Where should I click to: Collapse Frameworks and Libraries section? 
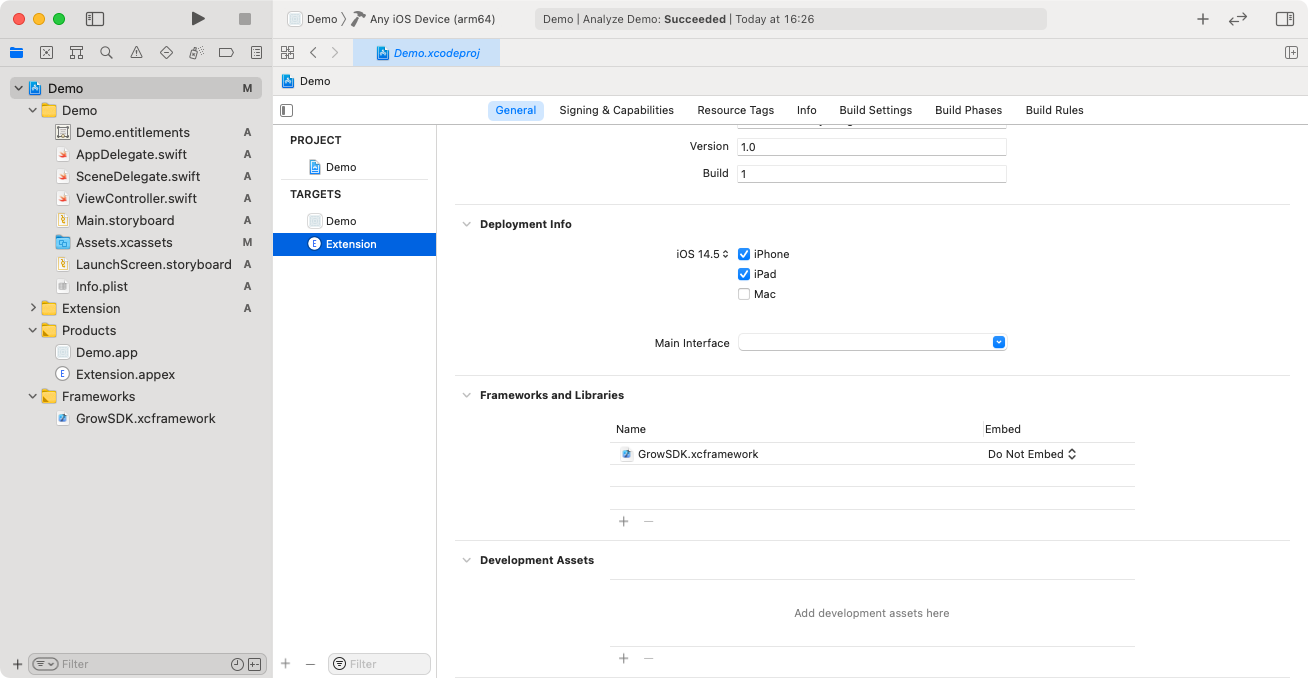(x=466, y=395)
